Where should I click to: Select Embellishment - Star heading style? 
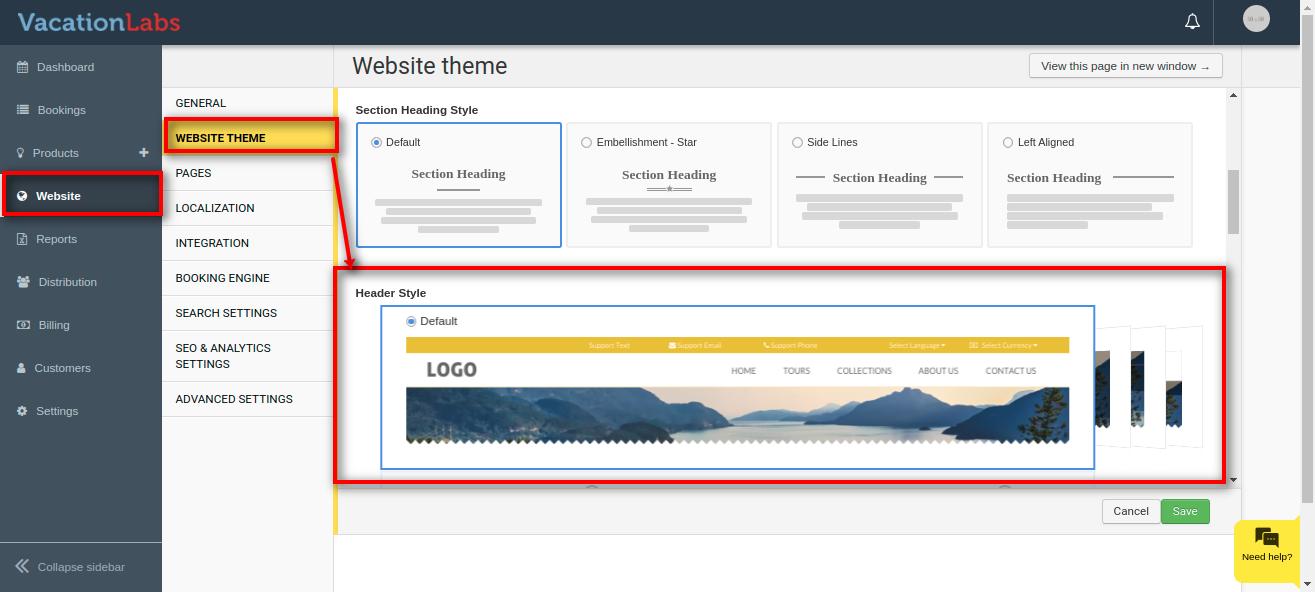click(586, 142)
